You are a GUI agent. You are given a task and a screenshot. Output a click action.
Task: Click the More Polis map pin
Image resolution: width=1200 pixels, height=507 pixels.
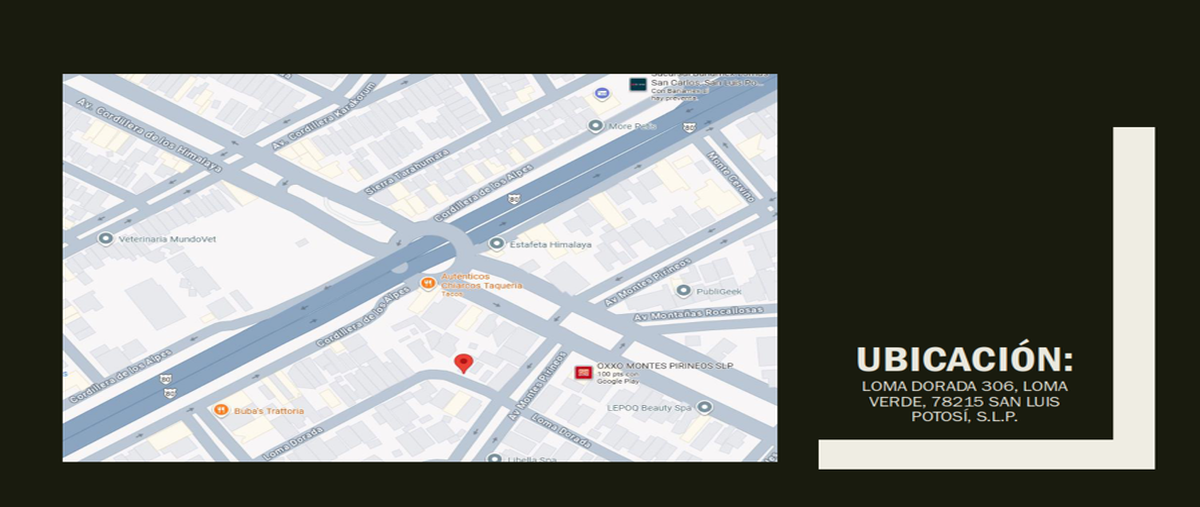tap(595, 126)
